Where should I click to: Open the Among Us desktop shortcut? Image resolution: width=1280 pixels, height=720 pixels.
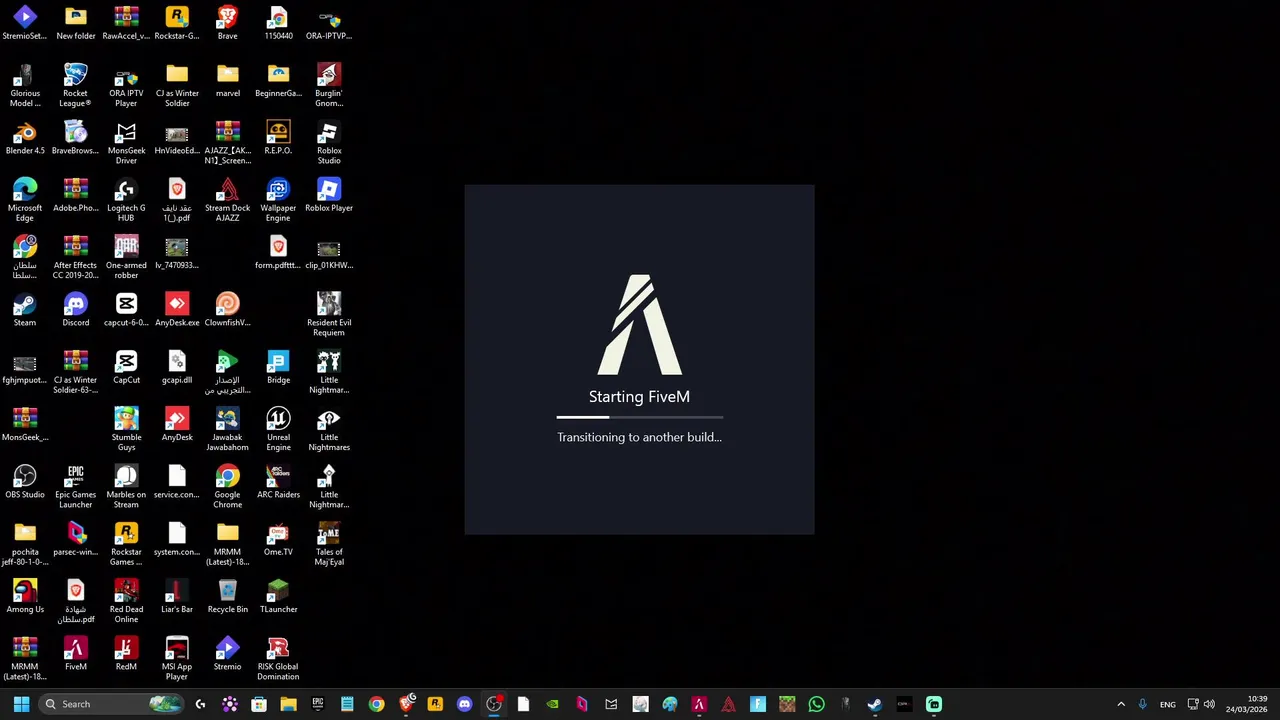coord(25,596)
